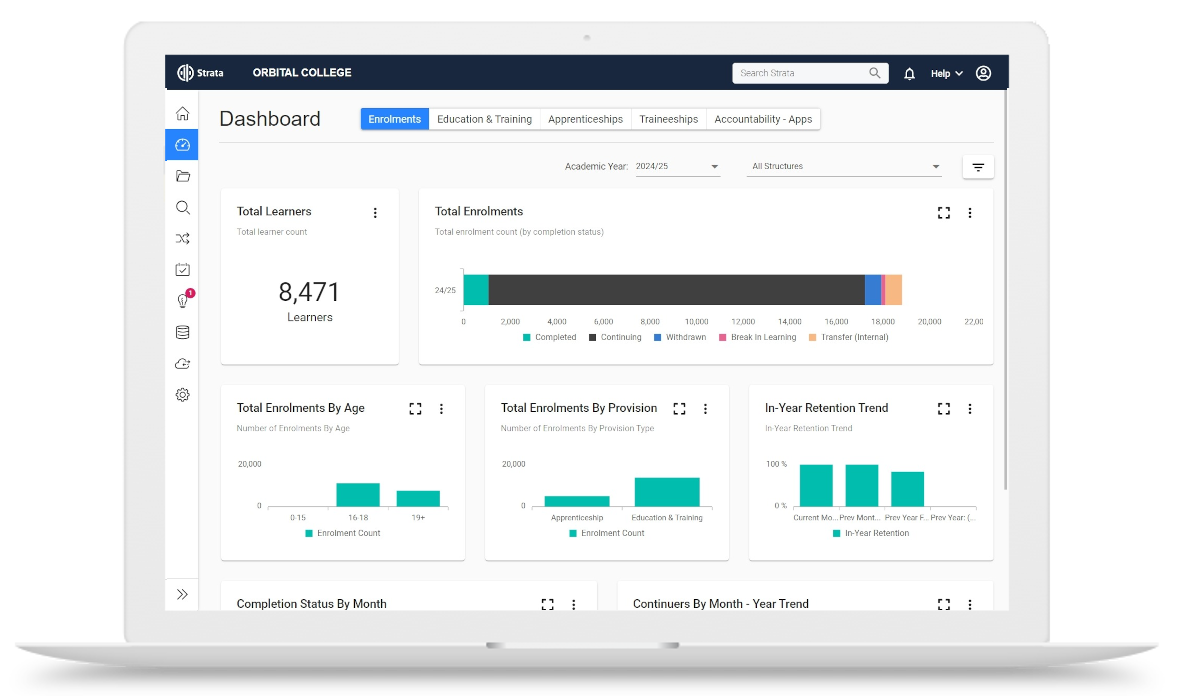Viewport: 1179px width, 696px height.
Task: Expand Continuers By Month chart fullscreen
Action: pos(944,604)
